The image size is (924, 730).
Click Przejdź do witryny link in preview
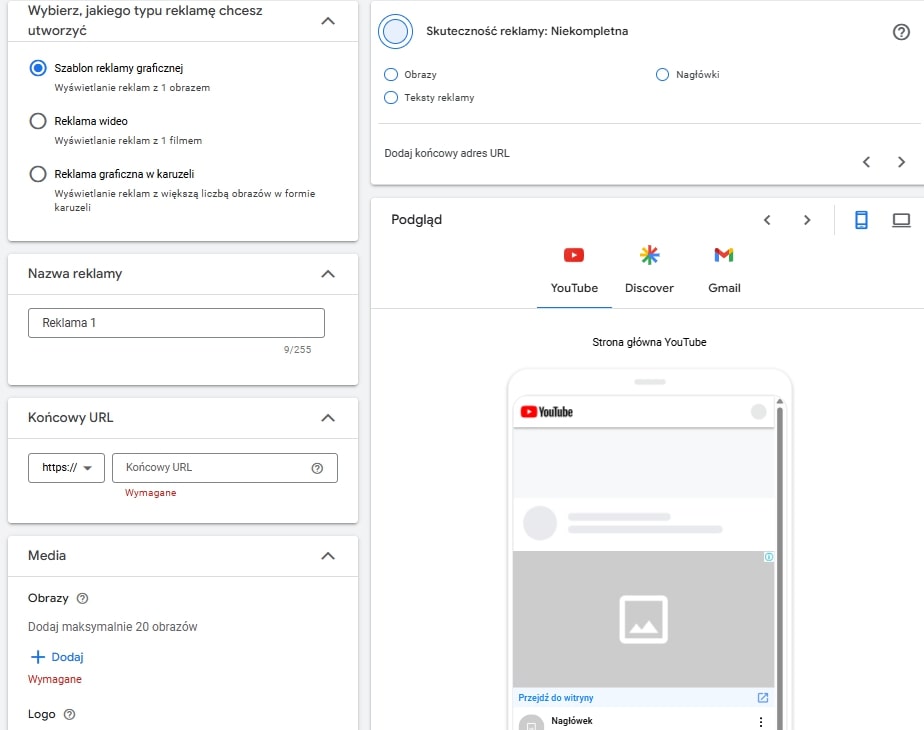coord(555,697)
